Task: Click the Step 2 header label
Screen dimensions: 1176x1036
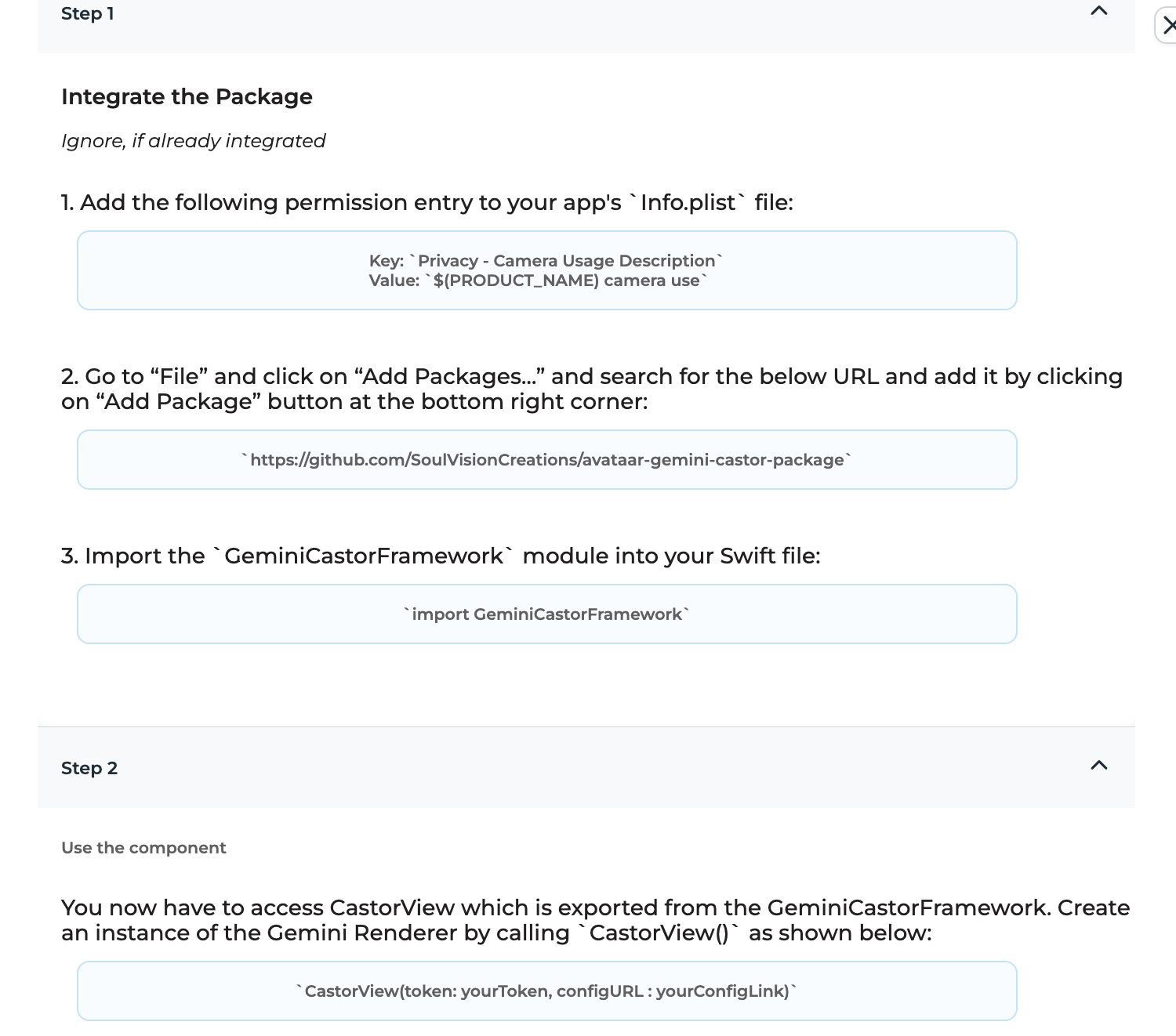Action: pyautogui.click(x=89, y=768)
